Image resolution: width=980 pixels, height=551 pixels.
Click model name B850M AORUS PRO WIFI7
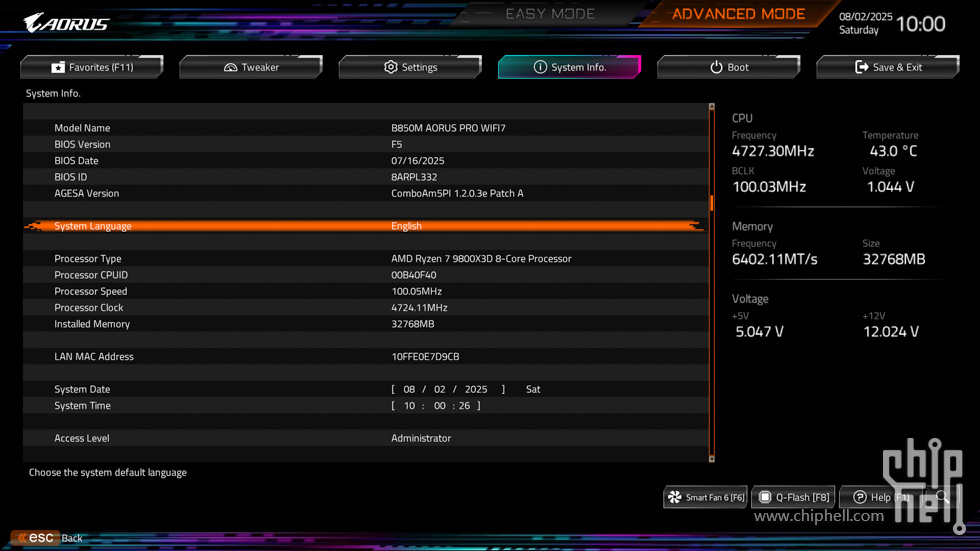click(x=448, y=128)
